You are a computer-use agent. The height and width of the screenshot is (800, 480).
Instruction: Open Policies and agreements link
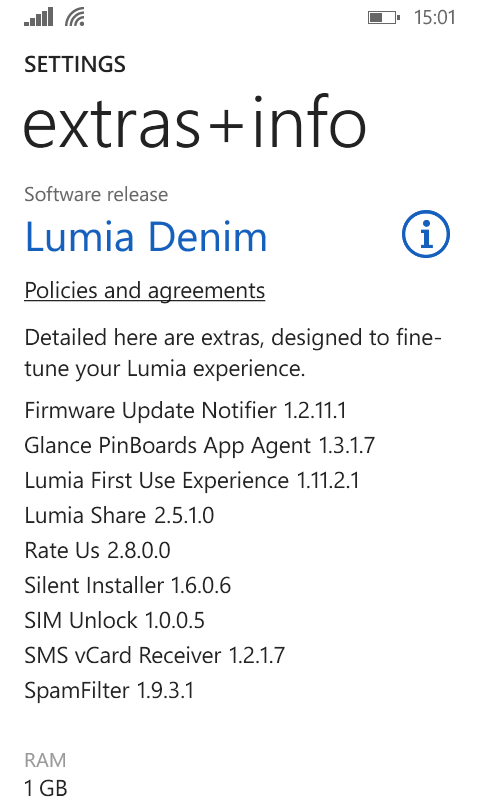coord(145,291)
